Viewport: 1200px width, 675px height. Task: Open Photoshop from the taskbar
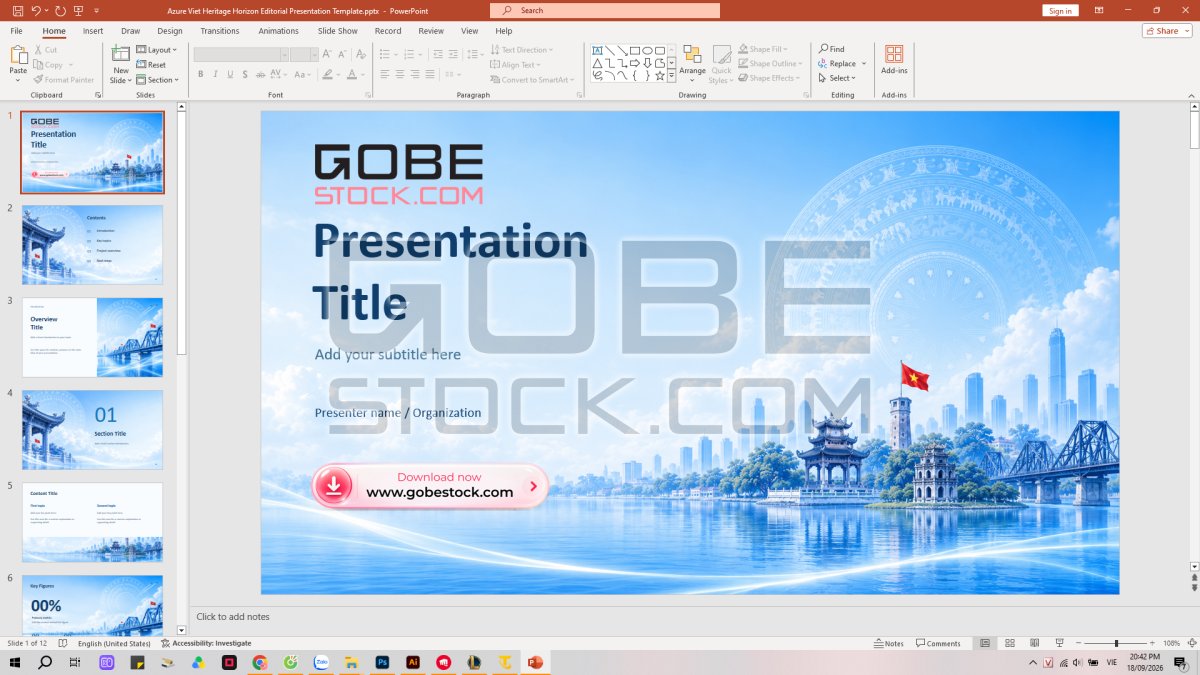382,662
